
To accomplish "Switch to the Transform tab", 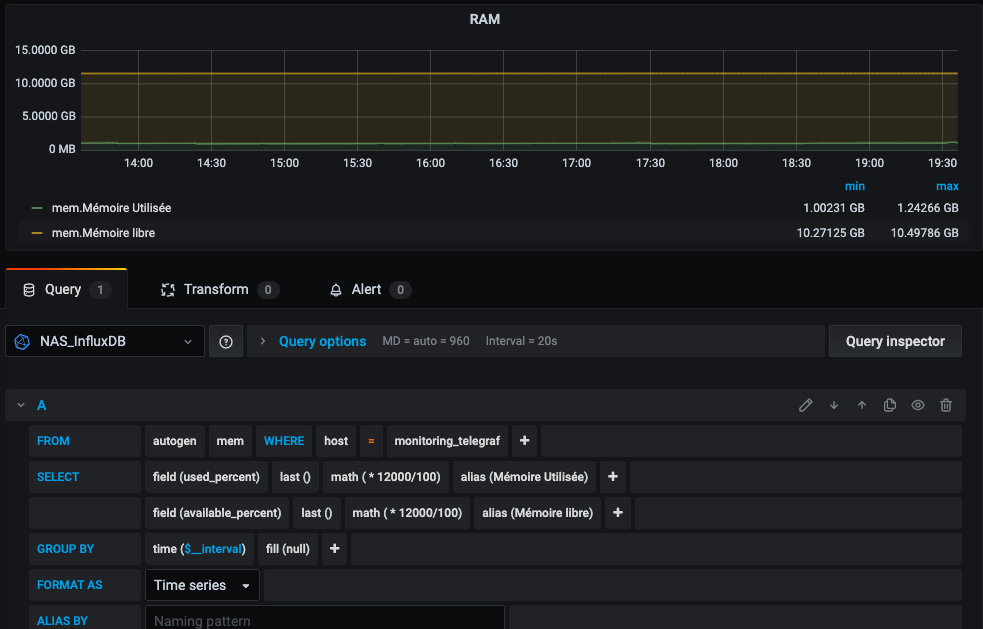I will coord(216,290).
